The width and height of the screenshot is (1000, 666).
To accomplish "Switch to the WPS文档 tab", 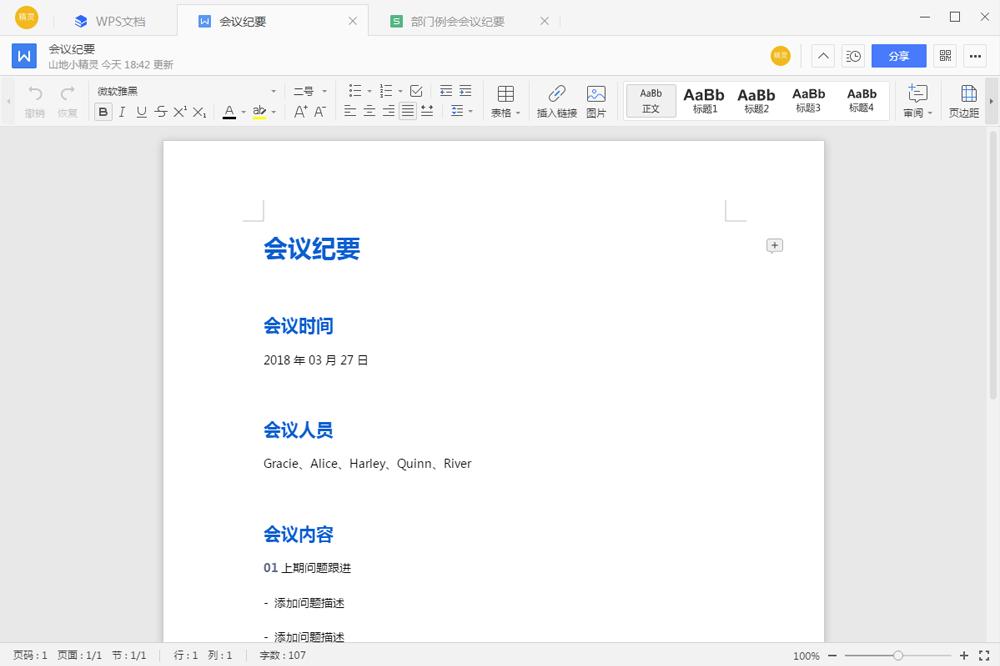I will (x=110, y=21).
